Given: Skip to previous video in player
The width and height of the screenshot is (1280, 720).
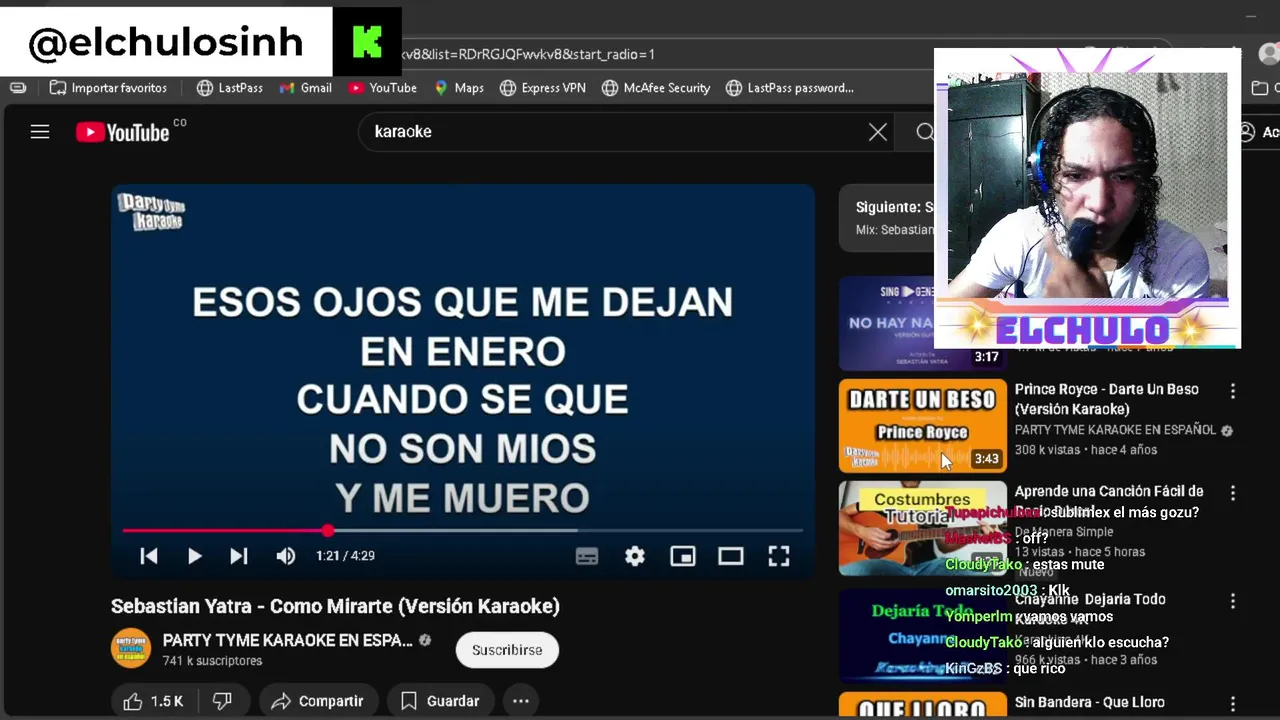Looking at the screenshot, I should [x=148, y=556].
